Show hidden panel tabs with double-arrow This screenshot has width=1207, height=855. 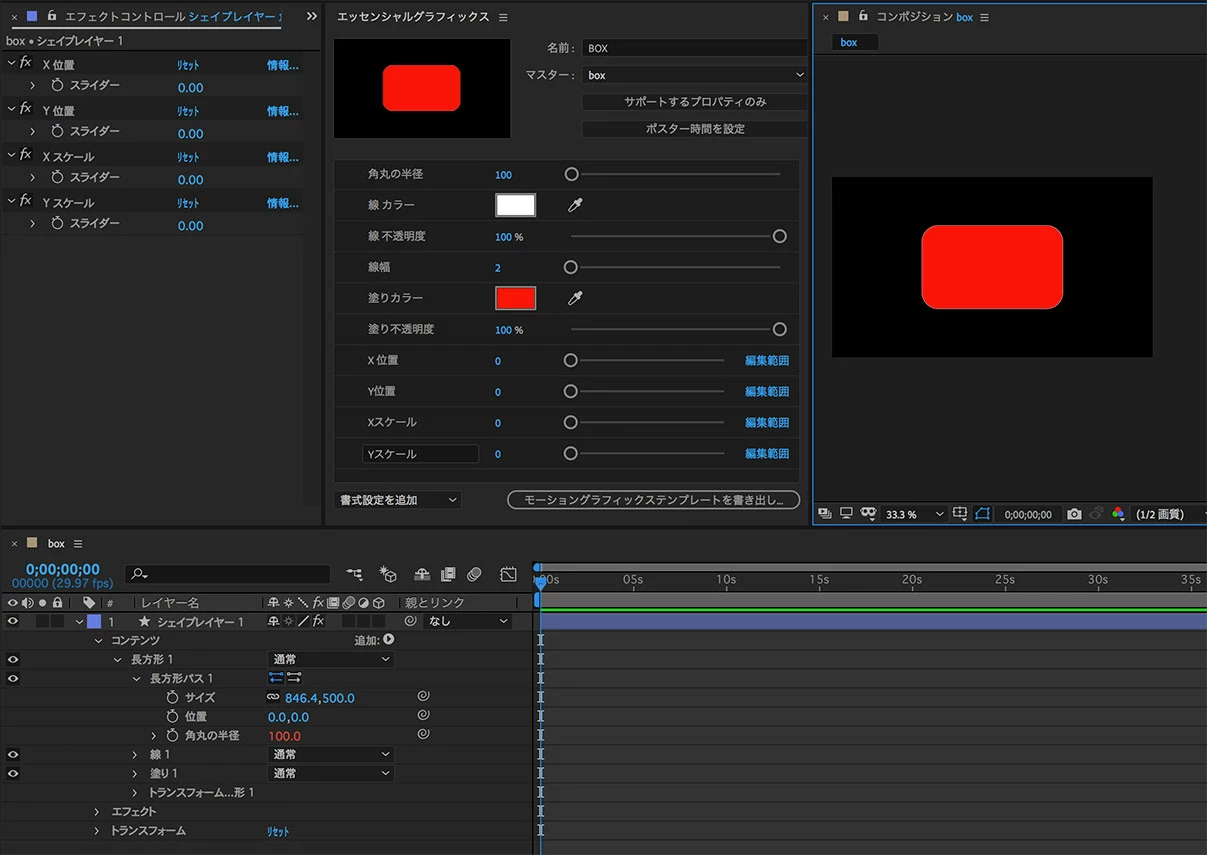coord(311,16)
